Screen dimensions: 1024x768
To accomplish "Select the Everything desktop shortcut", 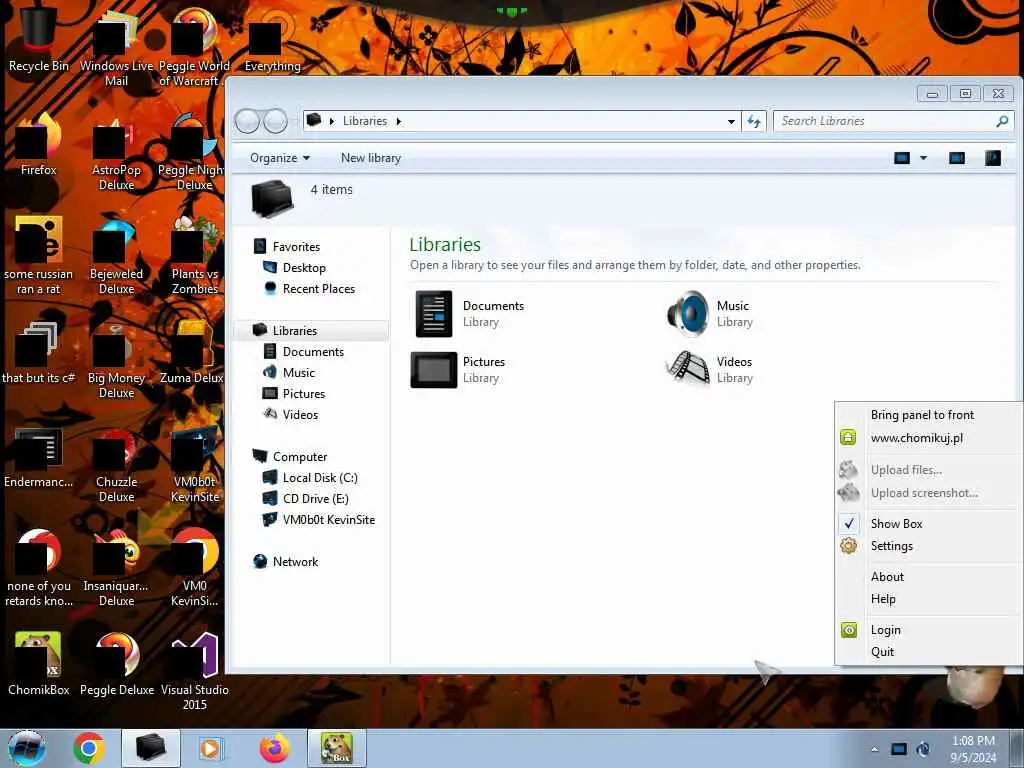I will click(x=272, y=40).
